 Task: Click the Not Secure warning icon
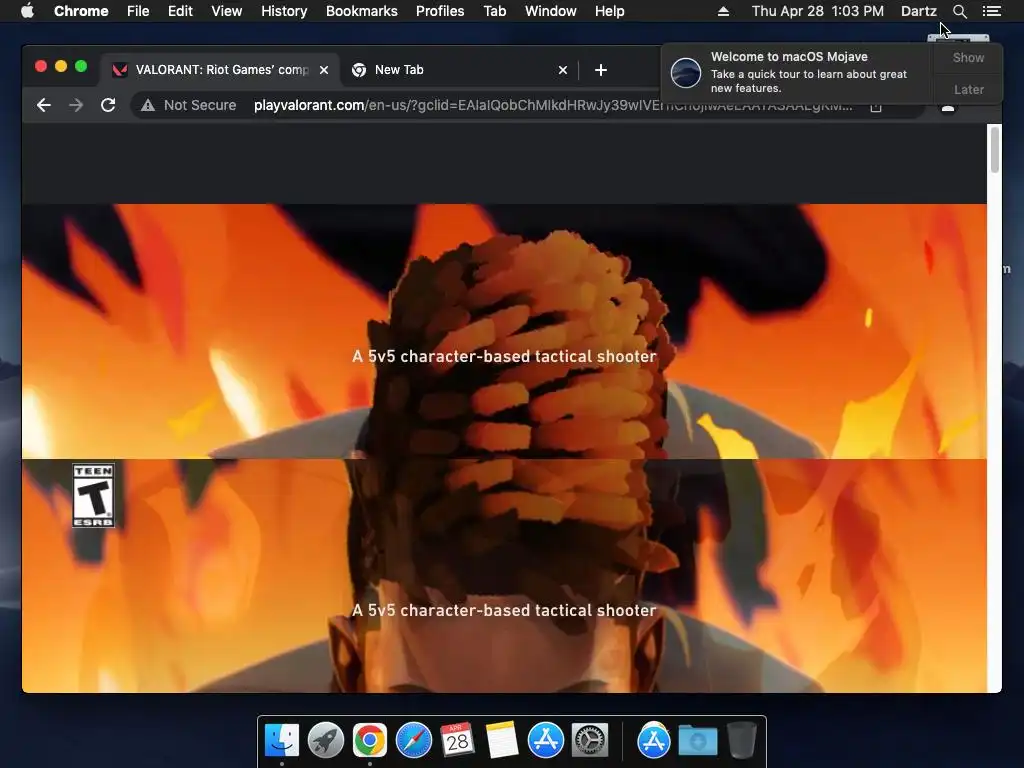[148, 105]
